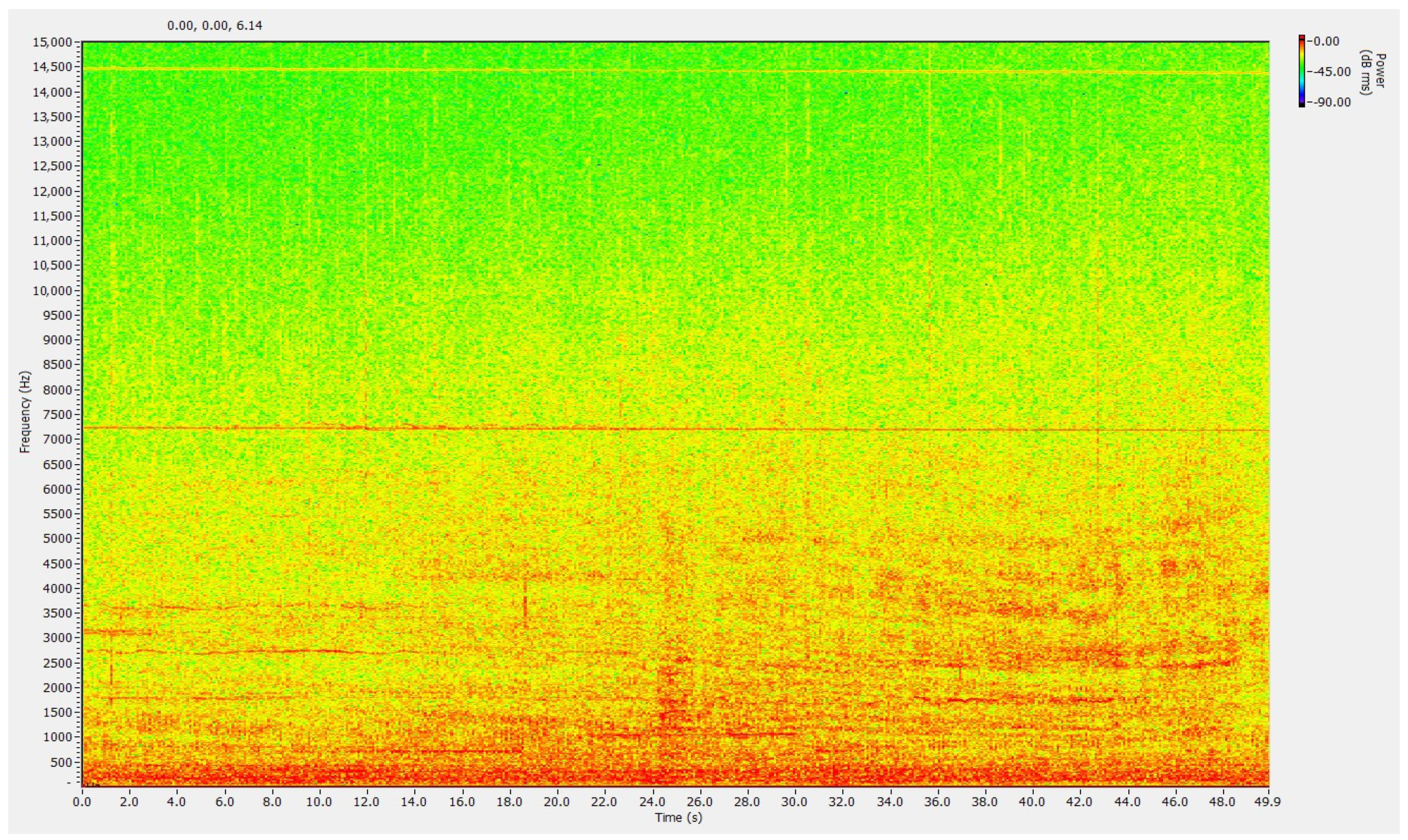Click the '500' frequency tick label
Image resolution: width=1408 pixels, height=840 pixels.
click(62, 762)
